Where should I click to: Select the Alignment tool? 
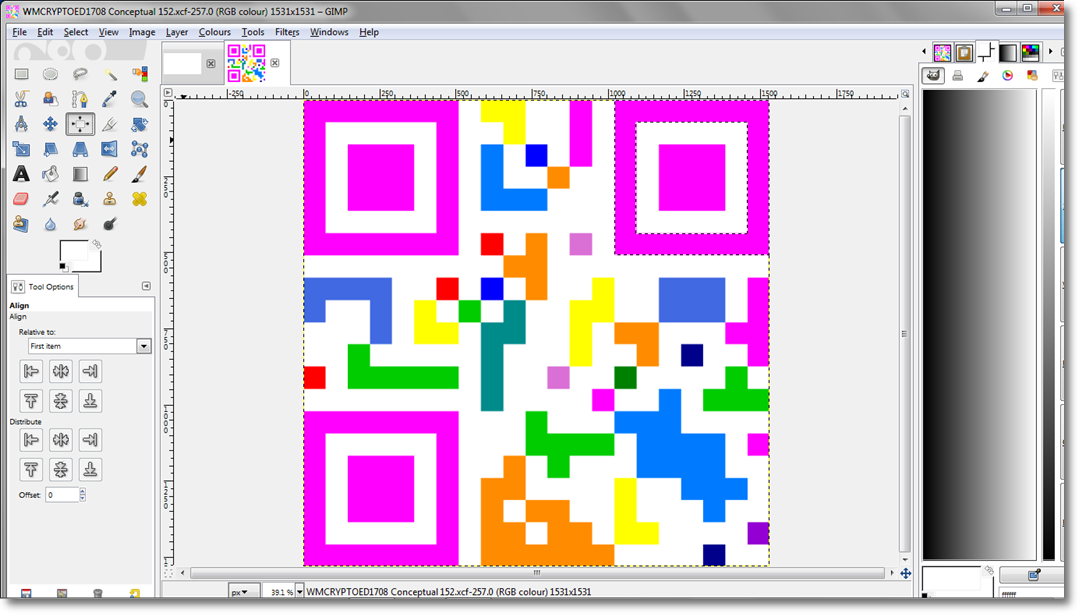point(80,124)
